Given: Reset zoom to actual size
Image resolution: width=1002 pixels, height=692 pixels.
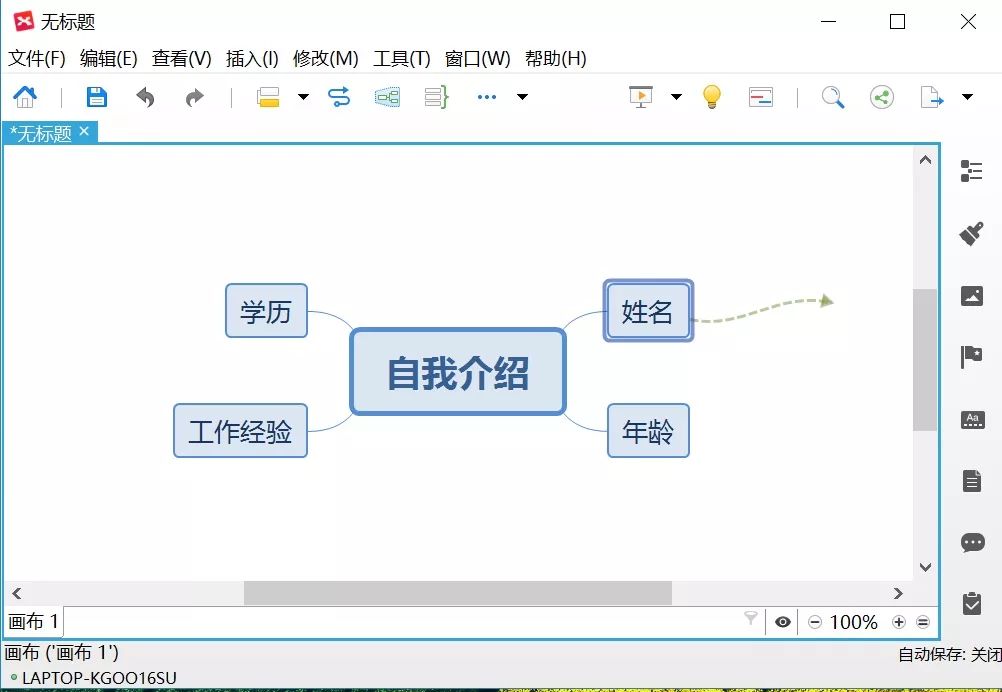Looking at the screenshot, I should pyautogui.click(x=923, y=622).
